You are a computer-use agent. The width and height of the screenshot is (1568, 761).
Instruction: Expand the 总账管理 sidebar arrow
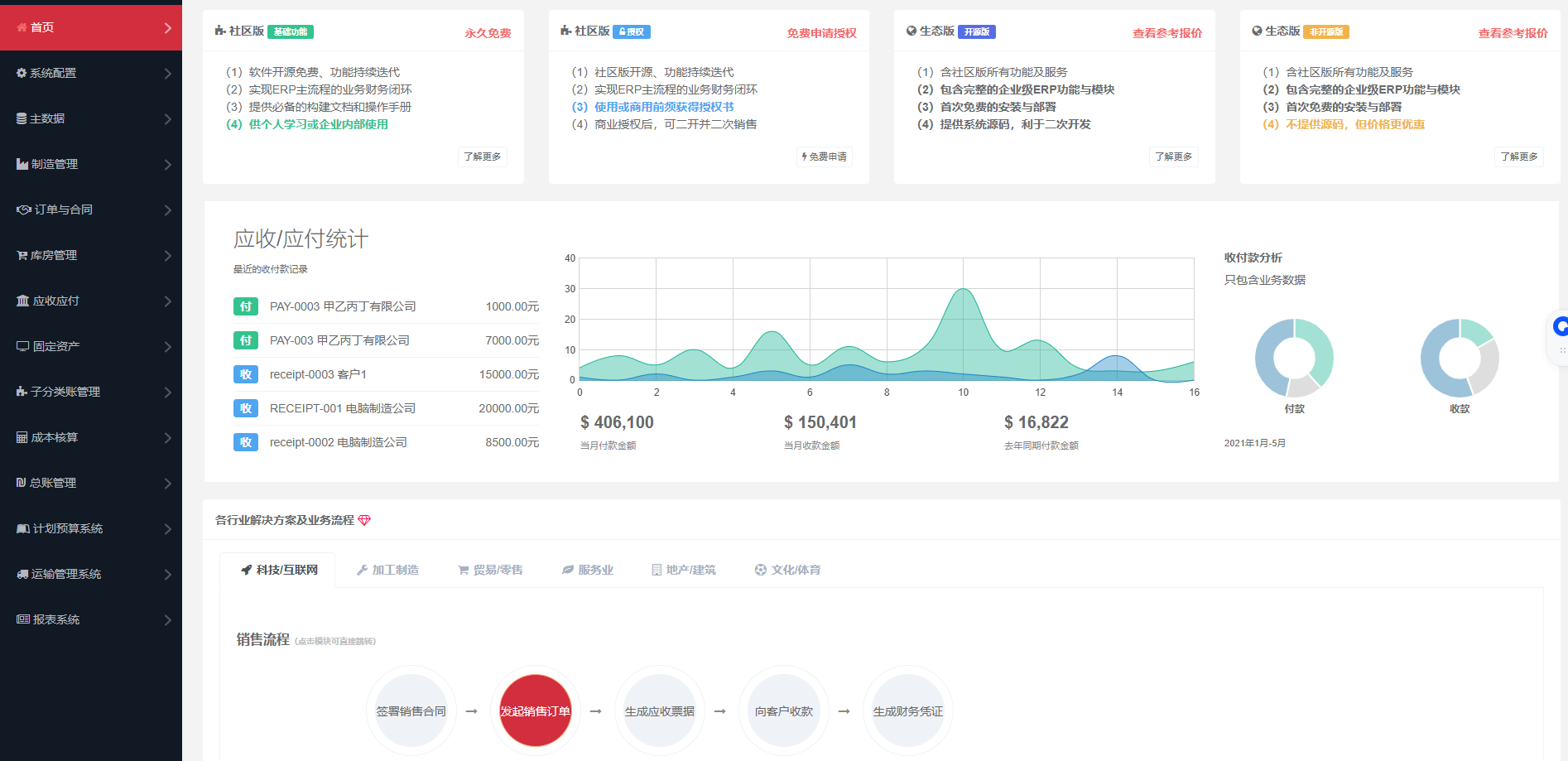click(167, 483)
